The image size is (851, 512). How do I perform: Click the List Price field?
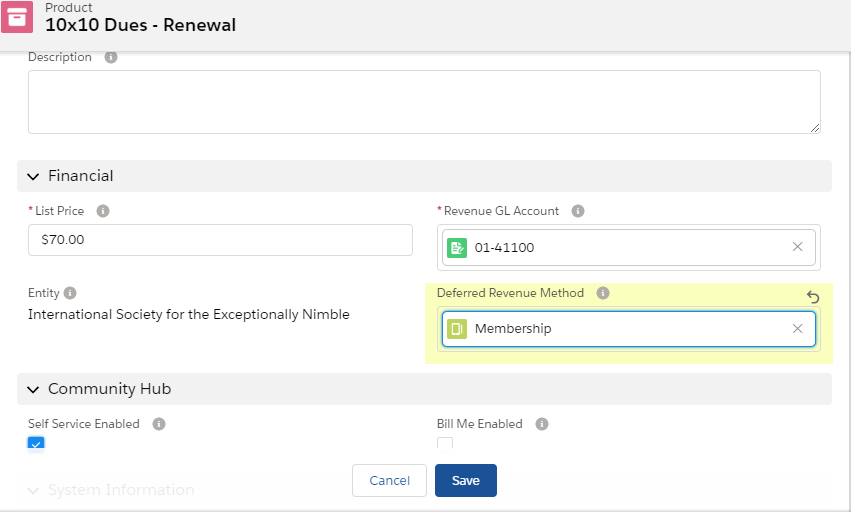[220, 240]
